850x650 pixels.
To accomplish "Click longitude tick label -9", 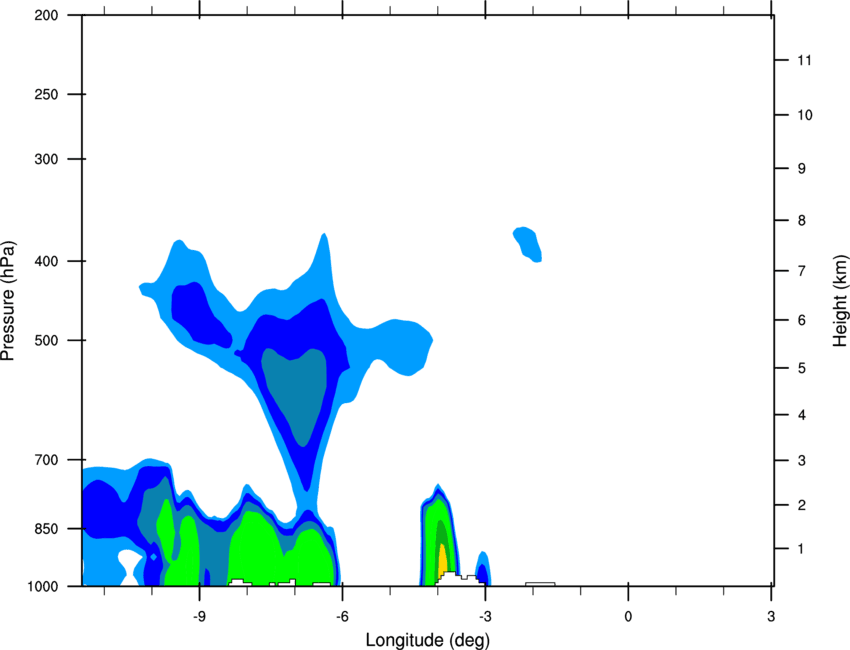I will 199,617.
